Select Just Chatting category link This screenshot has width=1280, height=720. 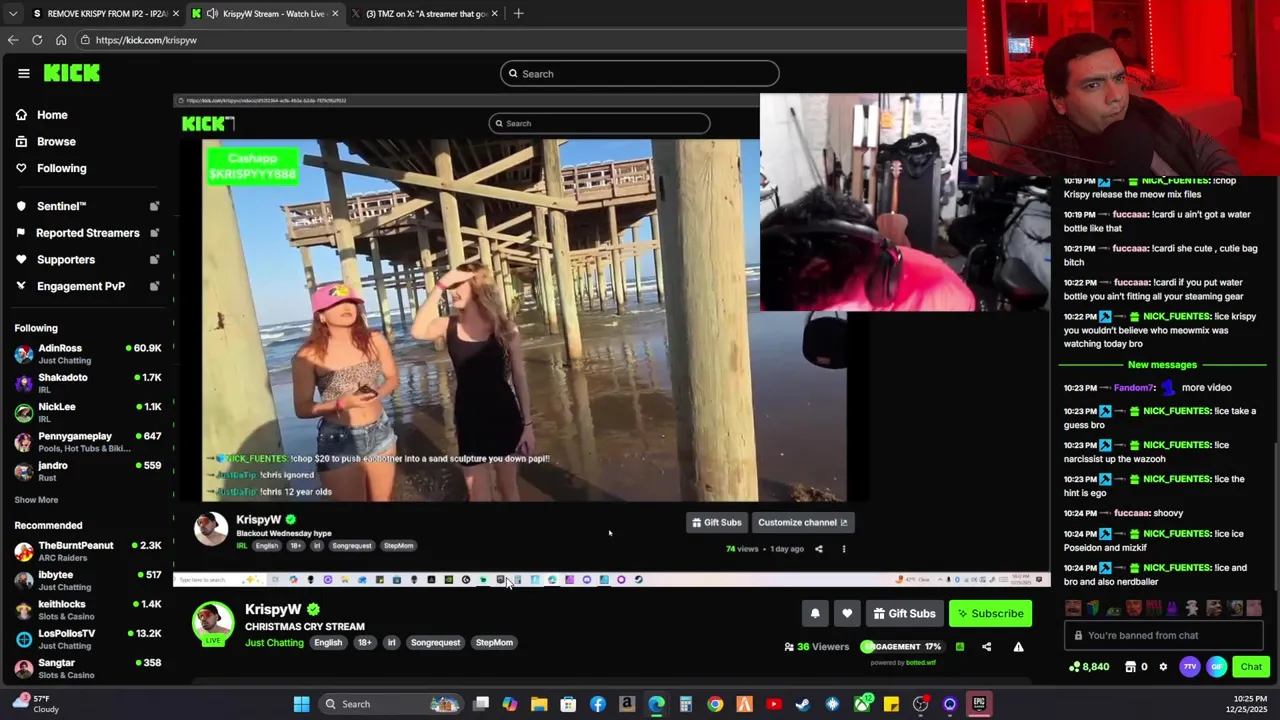coord(274,643)
